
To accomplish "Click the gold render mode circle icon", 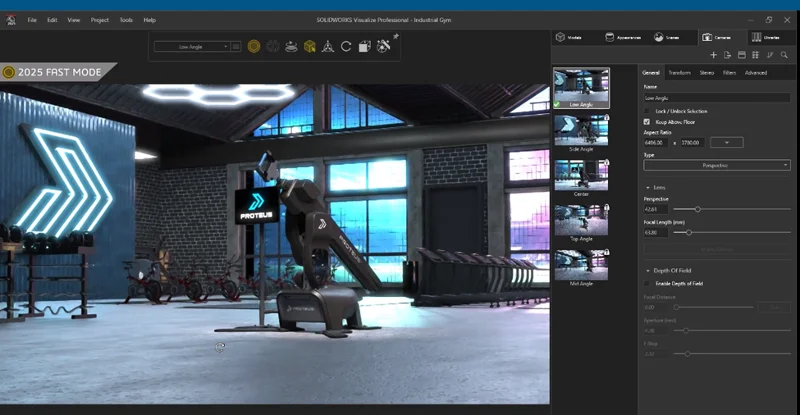I will pyautogui.click(x=254, y=46).
